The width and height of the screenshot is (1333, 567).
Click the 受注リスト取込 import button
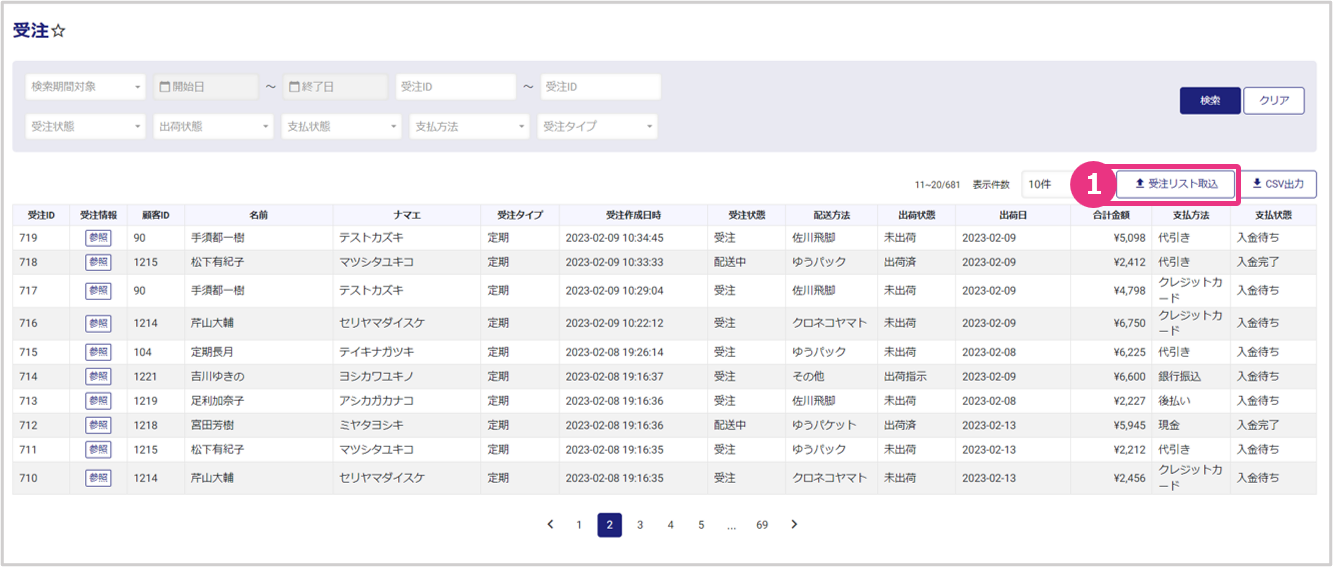point(1175,184)
